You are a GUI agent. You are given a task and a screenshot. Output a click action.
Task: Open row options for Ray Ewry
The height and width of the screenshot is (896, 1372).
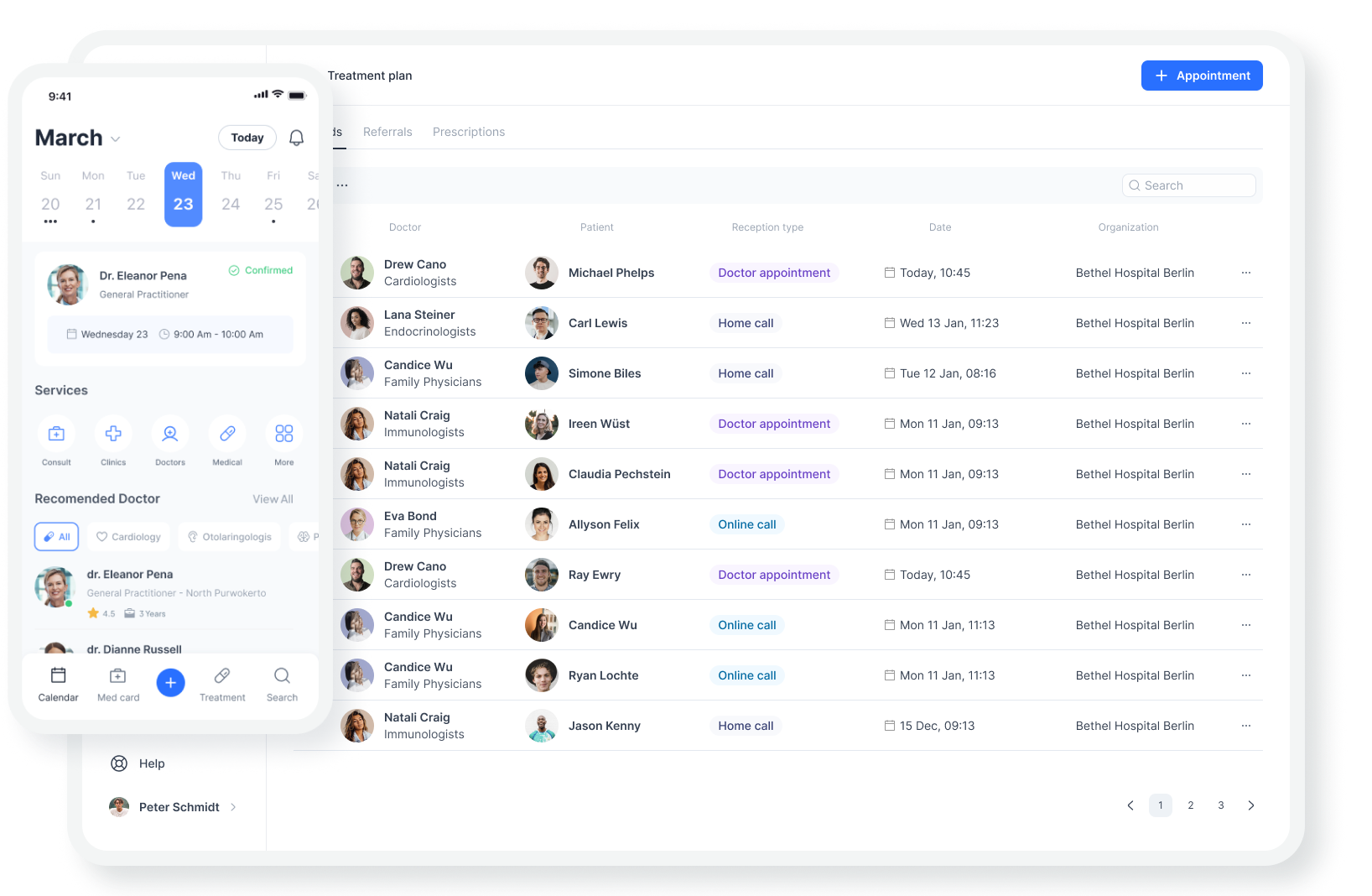(x=1246, y=575)
